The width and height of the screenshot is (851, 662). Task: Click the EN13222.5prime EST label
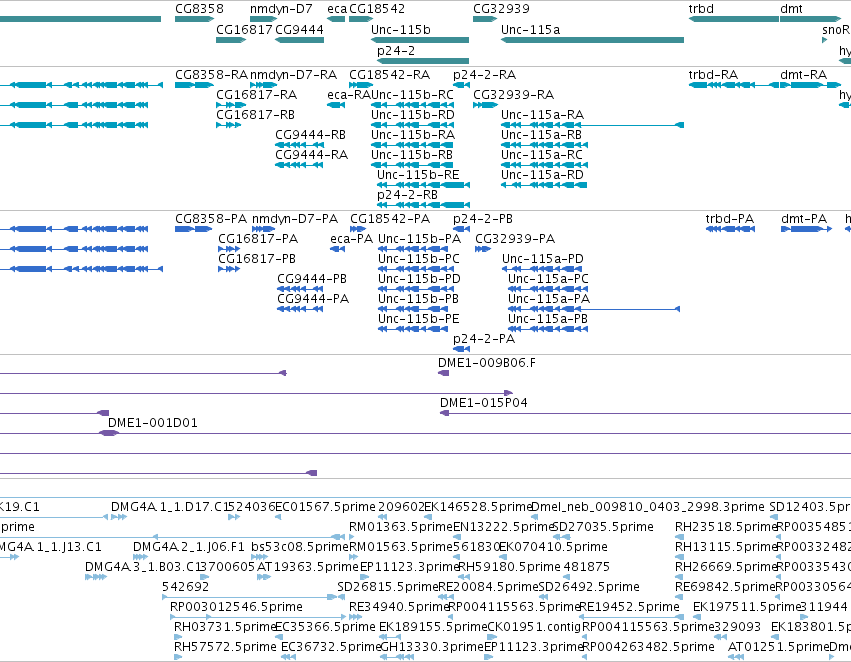point(503,527)
